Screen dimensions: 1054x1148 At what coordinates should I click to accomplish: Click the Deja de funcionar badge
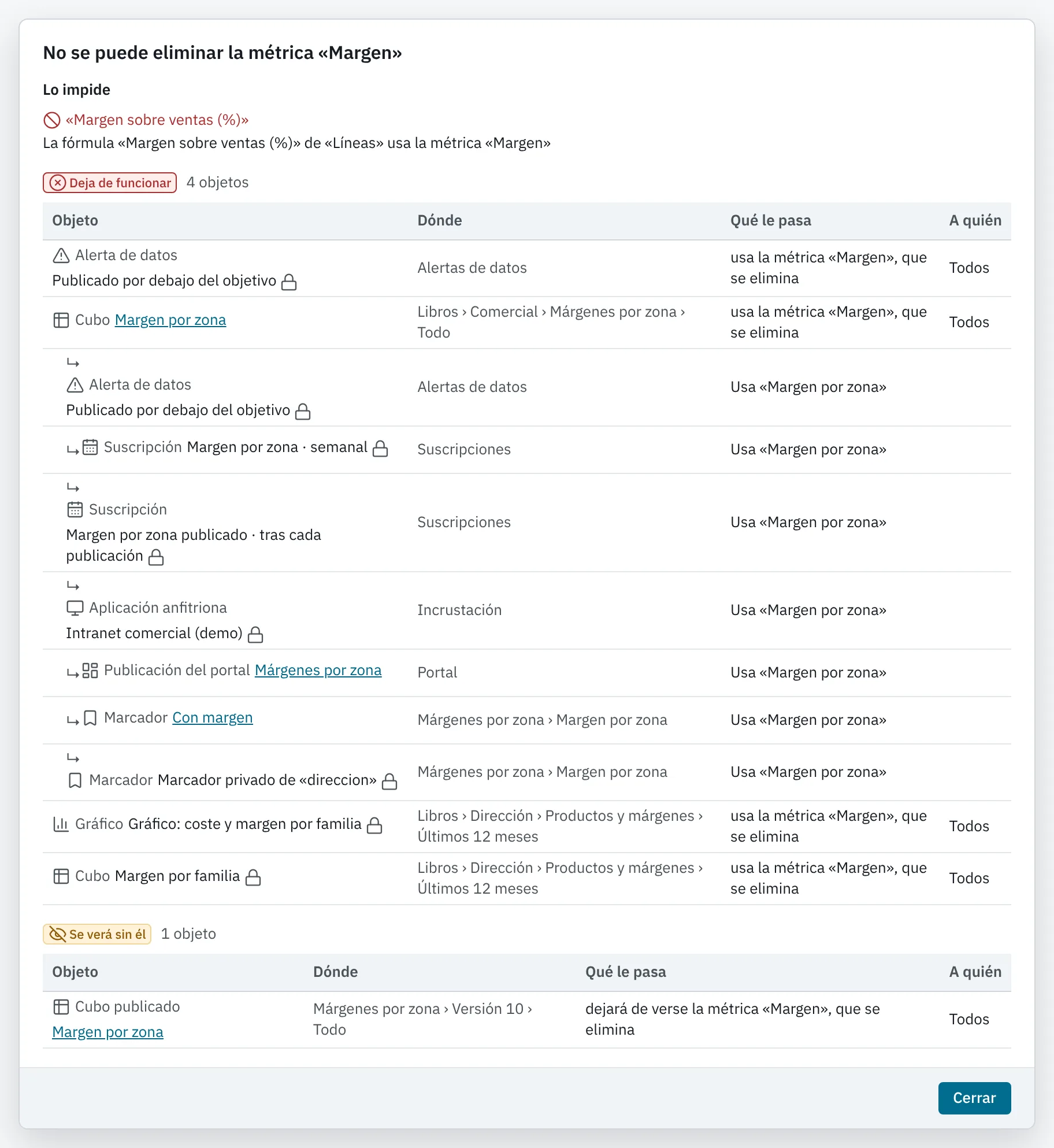click(110, 183)
